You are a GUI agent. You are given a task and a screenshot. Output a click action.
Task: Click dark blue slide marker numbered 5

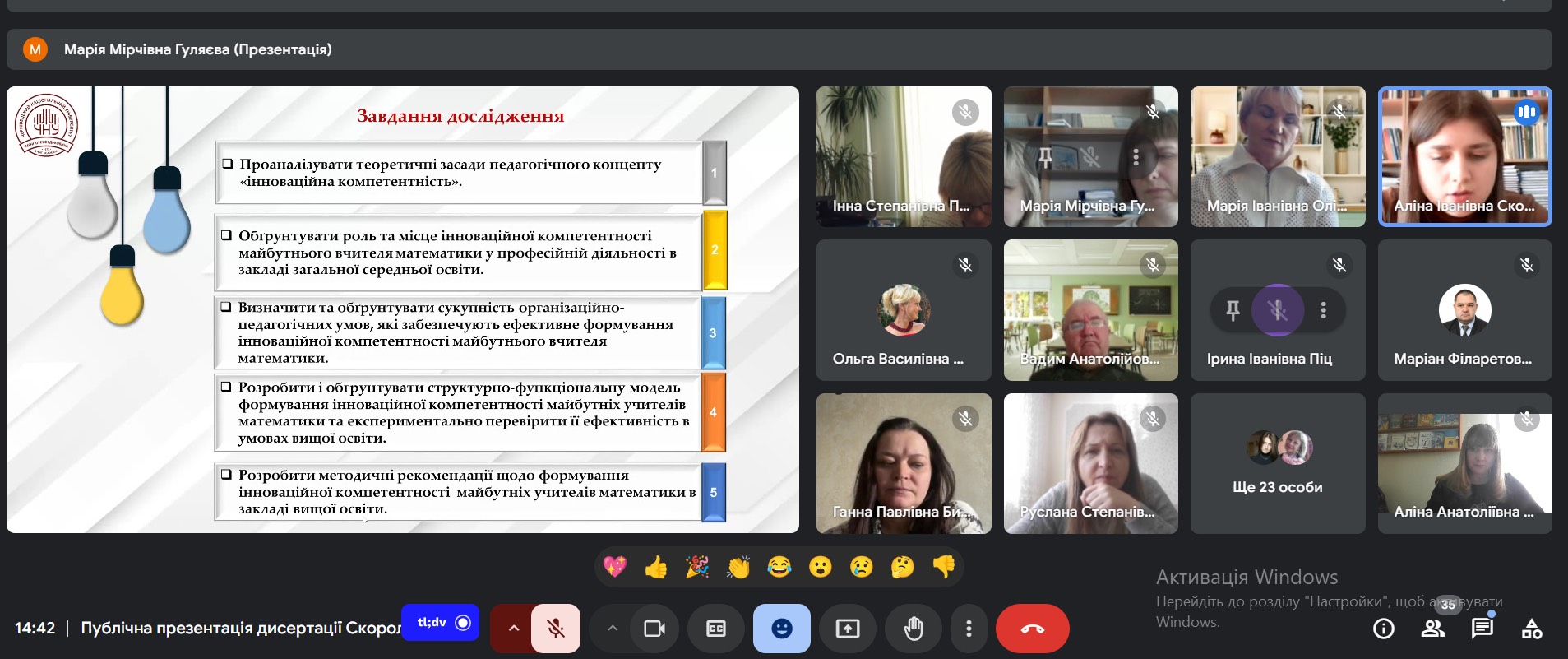(713, 492)
